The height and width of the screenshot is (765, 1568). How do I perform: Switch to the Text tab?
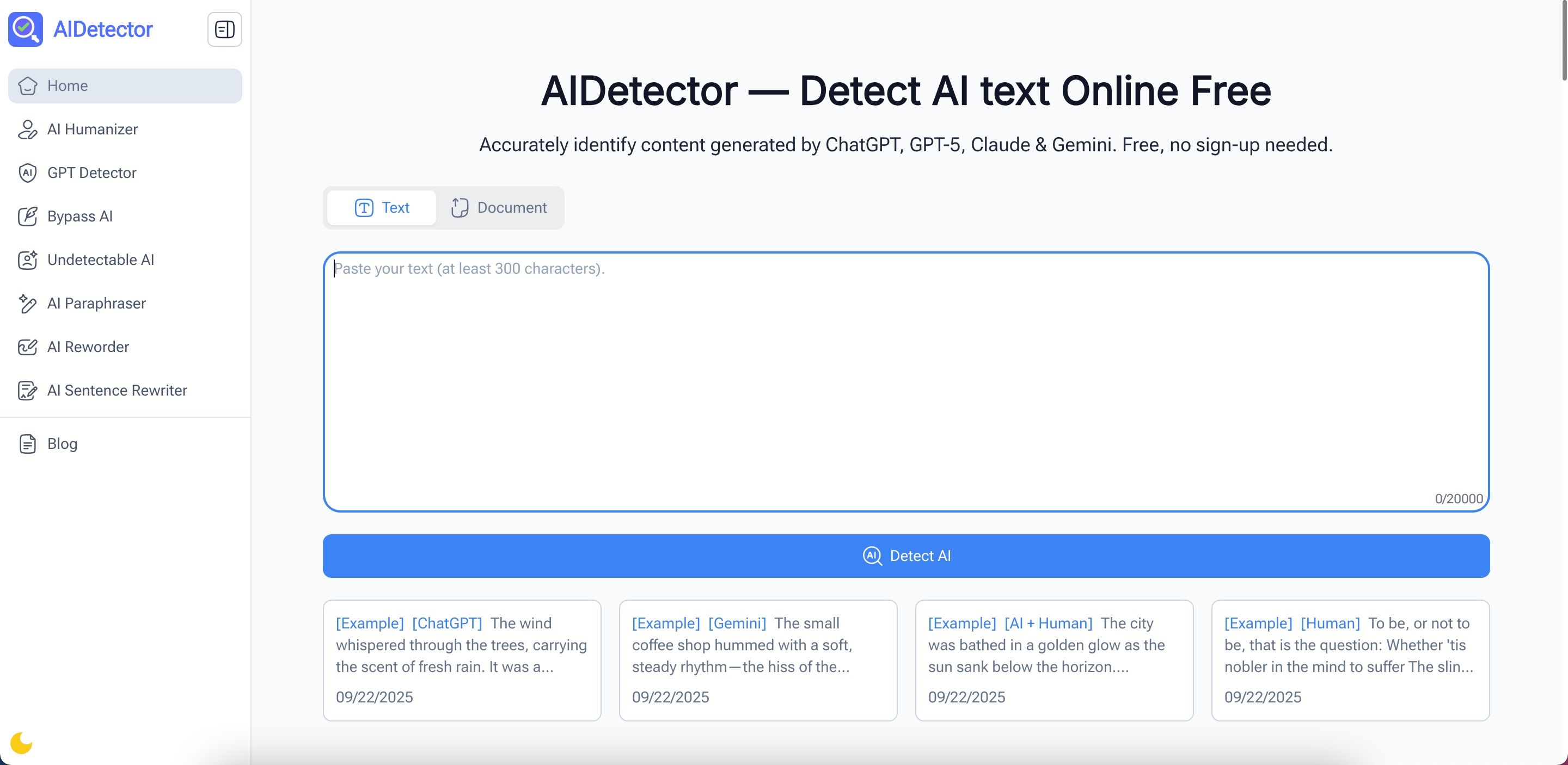[382, 208]
